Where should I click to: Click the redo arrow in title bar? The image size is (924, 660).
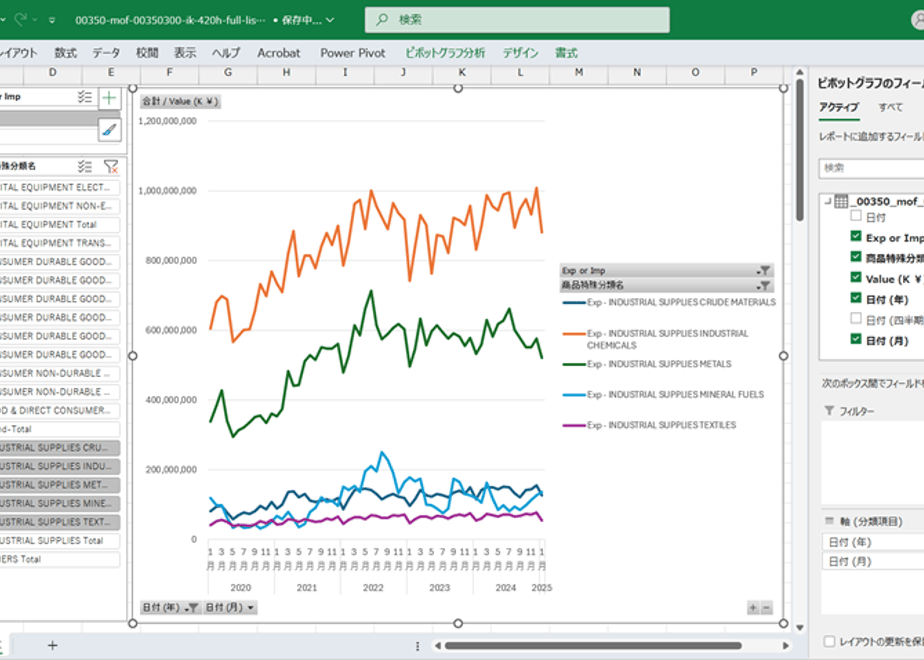(21, 20)
